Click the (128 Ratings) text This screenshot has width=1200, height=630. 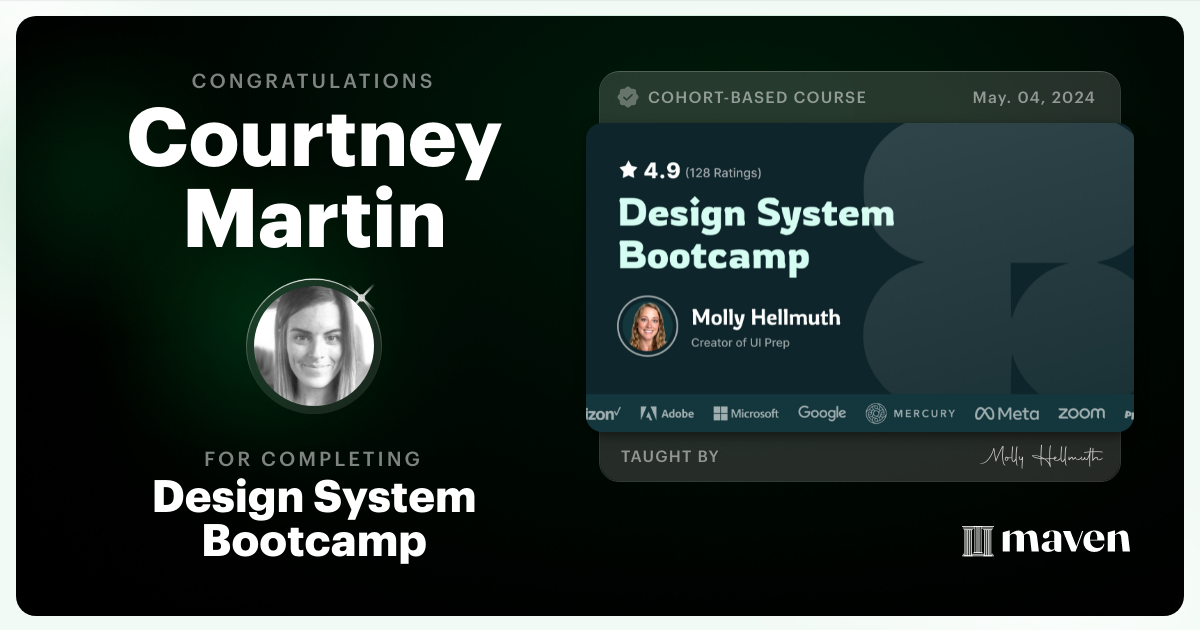pyautogui.click(x=721, y=171)
